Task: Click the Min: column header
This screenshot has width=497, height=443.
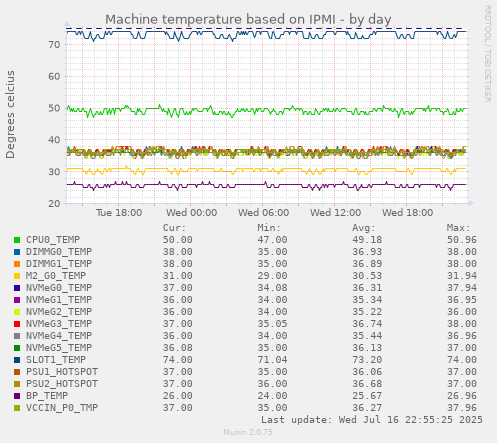Action: 269,228
